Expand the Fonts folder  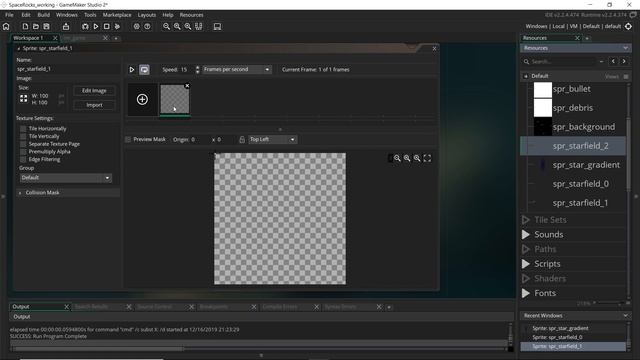point(526,293)
